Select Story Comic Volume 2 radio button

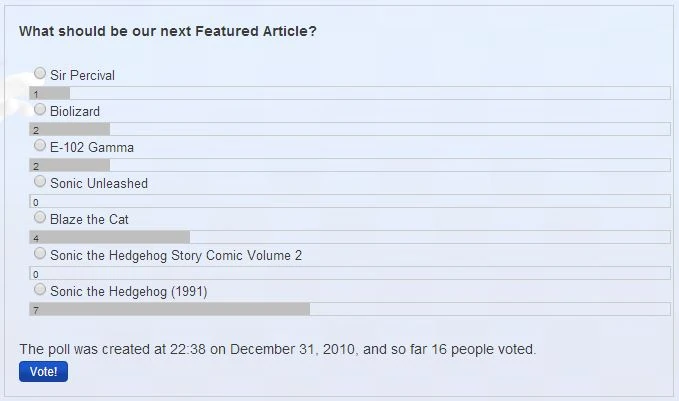pos(40,254)
